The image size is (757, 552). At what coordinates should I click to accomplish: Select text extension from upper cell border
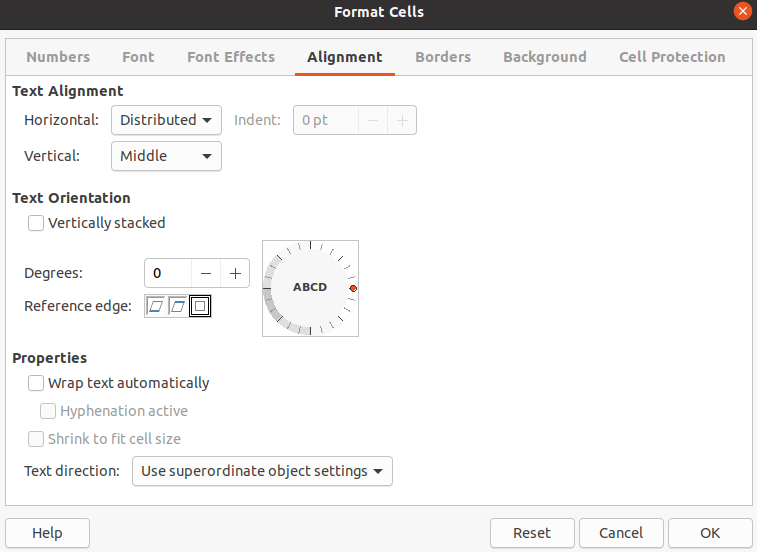pyautogui.click(x=178, y=306)
